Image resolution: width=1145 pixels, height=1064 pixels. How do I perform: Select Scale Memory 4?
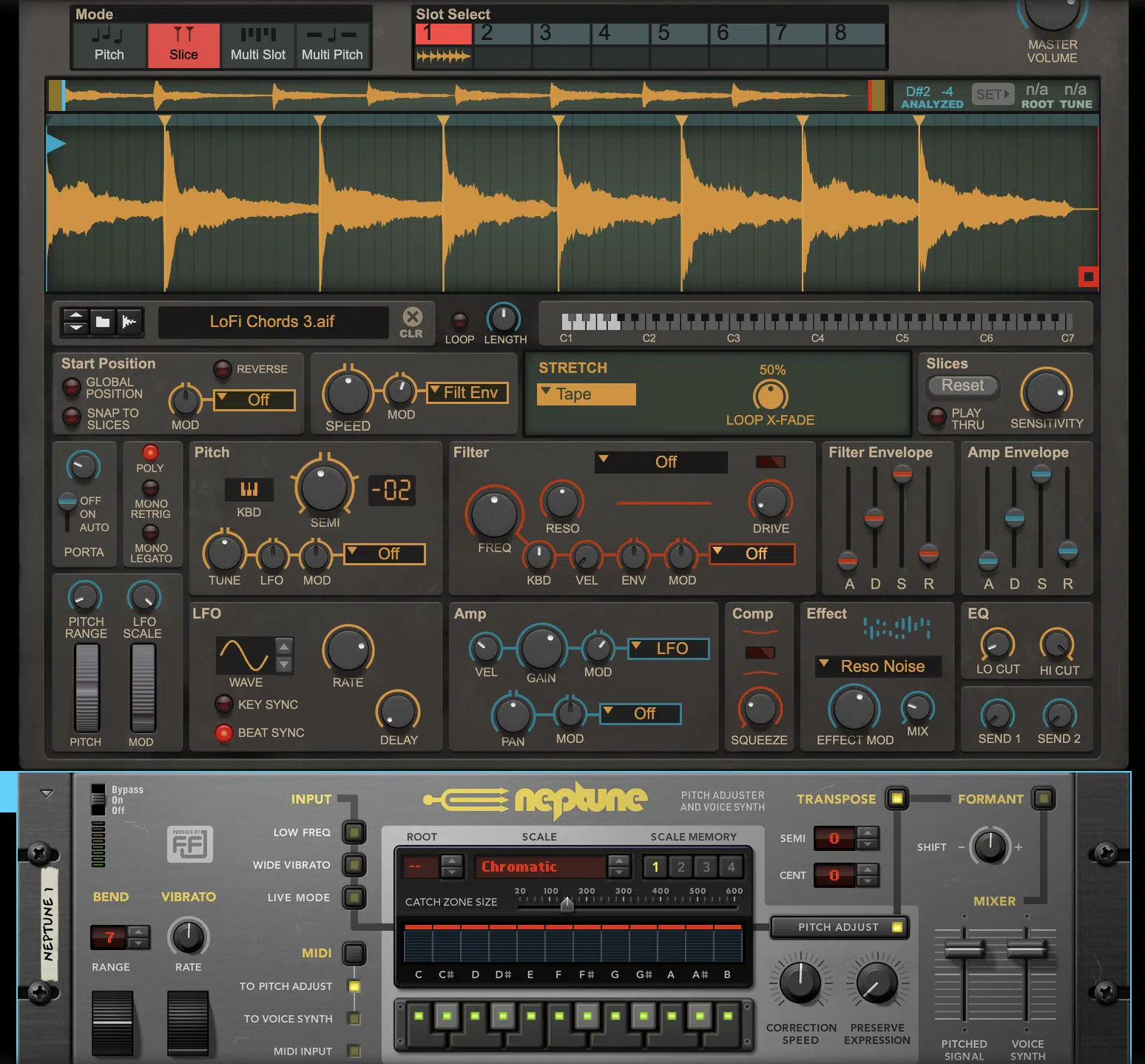click(x=731, y=866)
